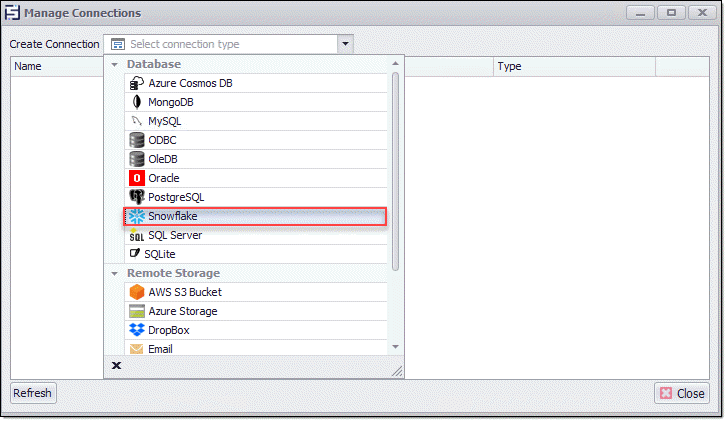Select the AWS S3 Bucket icon
Image resolution: width=727 pixels, height=422 pixels.
(x=137, y=292)
